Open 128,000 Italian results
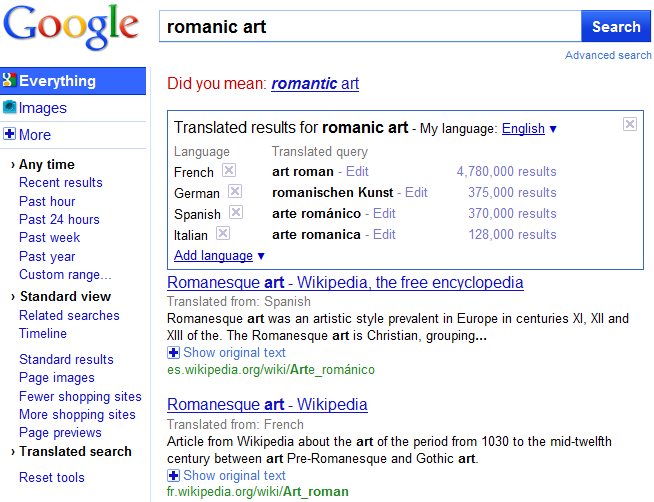The image size is (654, 502). [x=513, y=234]
